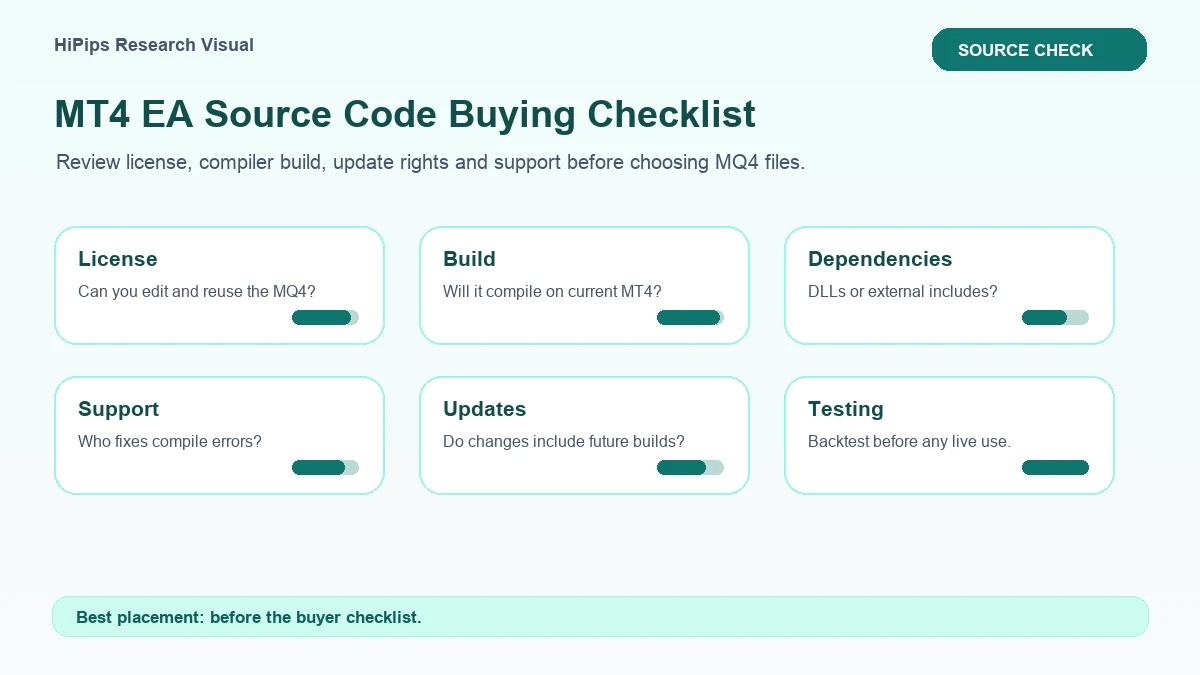Select the Dependencies card heading

[x=880, y=259]
